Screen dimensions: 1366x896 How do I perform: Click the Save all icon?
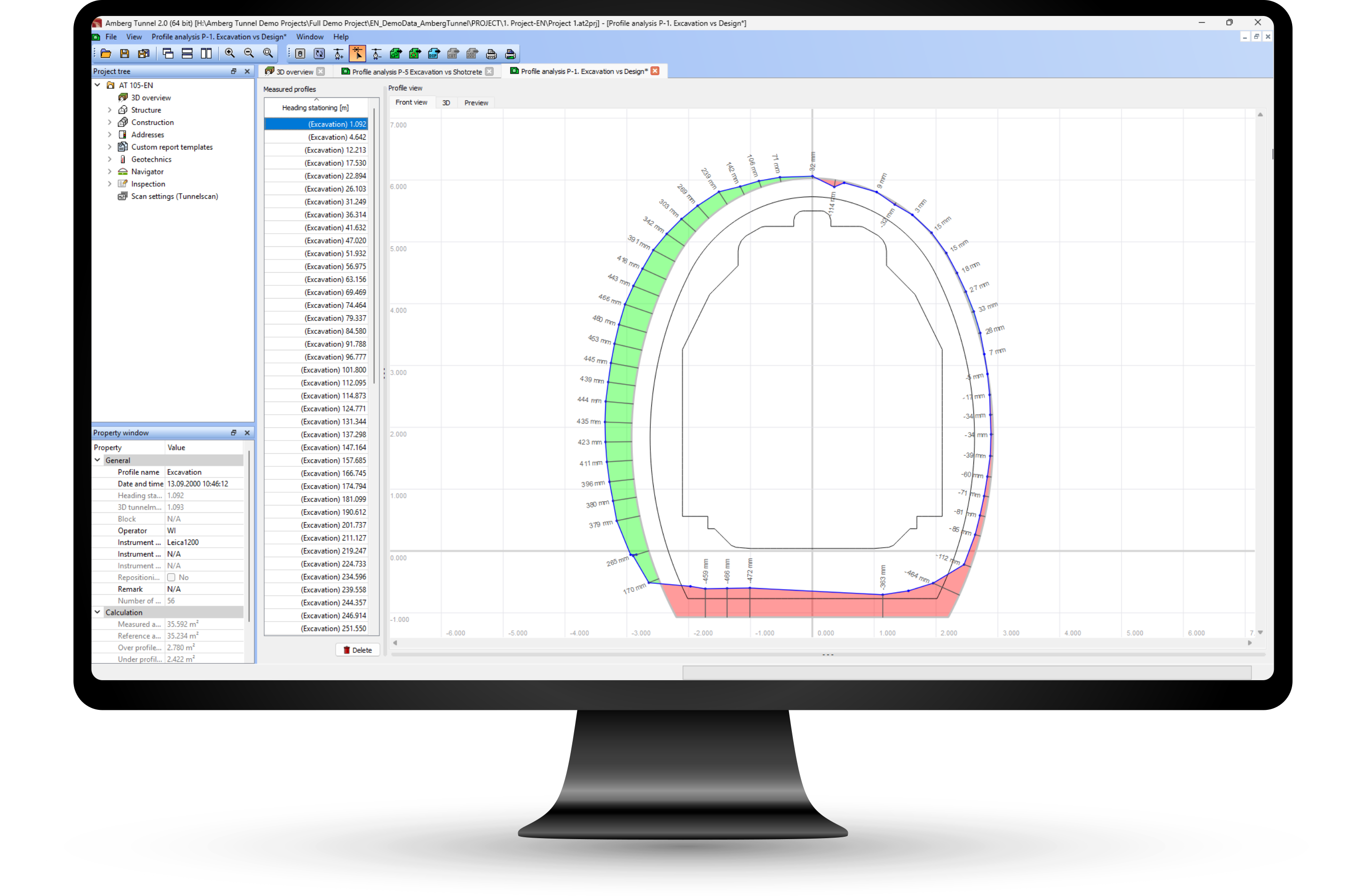tap(143, 54)
